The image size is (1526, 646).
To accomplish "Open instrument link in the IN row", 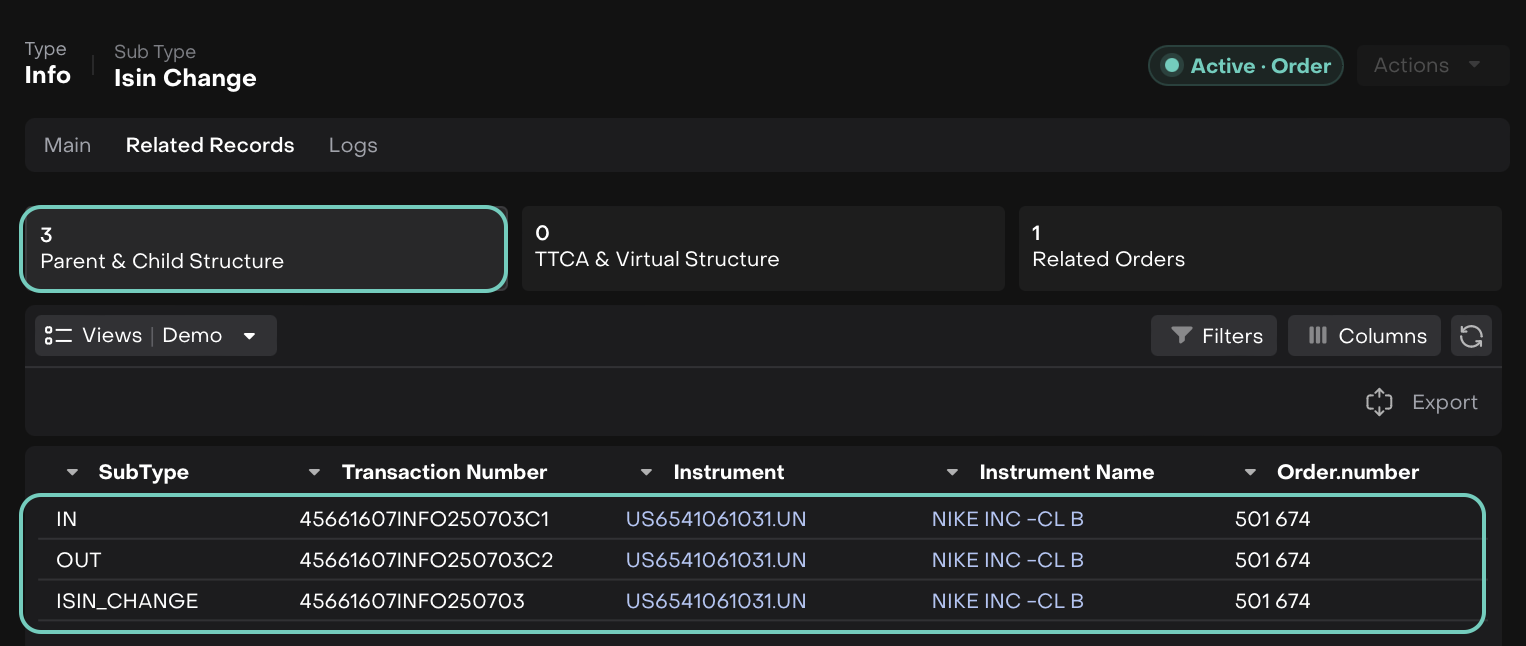I will (x=715, y=519).
